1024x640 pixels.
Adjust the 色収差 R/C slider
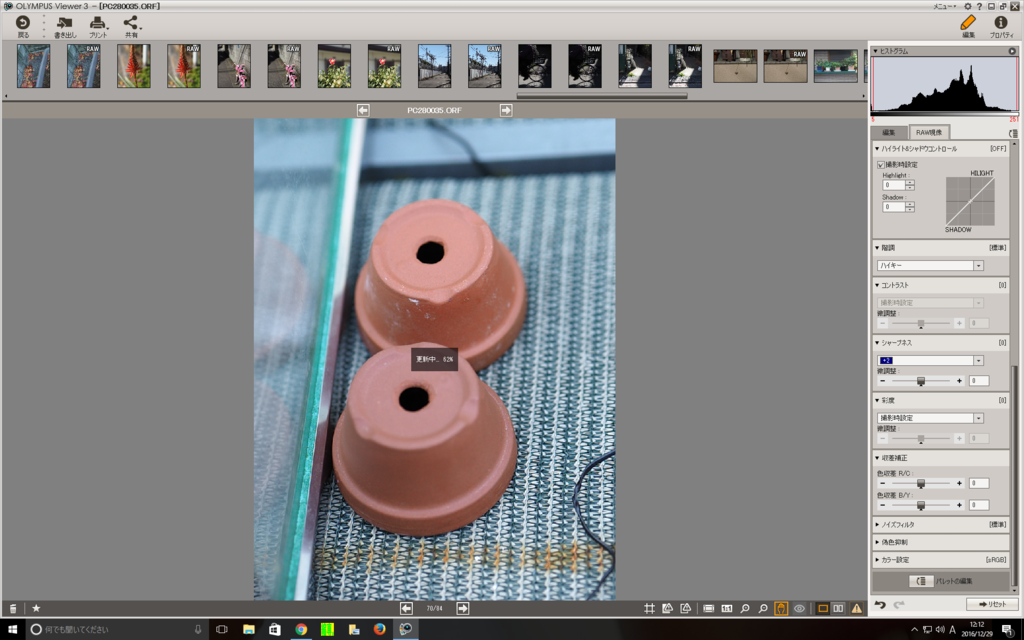pos(921,483)
